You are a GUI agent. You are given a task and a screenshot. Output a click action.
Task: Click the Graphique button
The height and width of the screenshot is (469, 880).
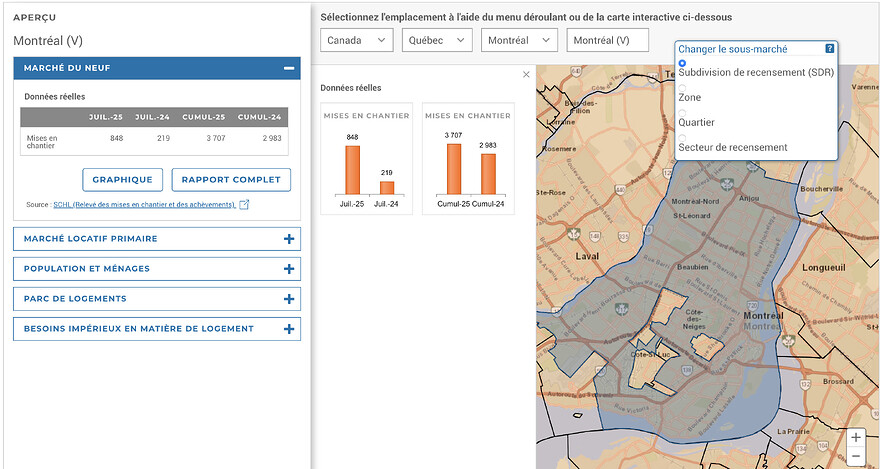(122, 180)
